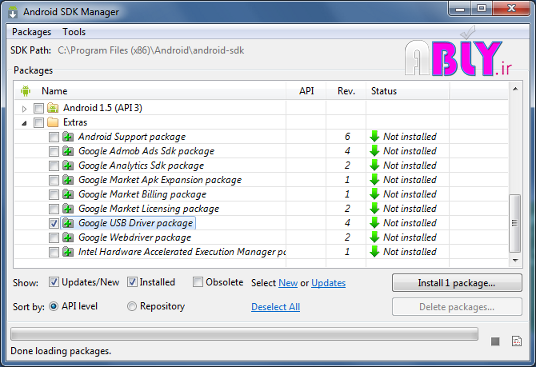
Task: Click the Intel Hardware Accelerated Execution Manager icon
Action: (68, 252)
